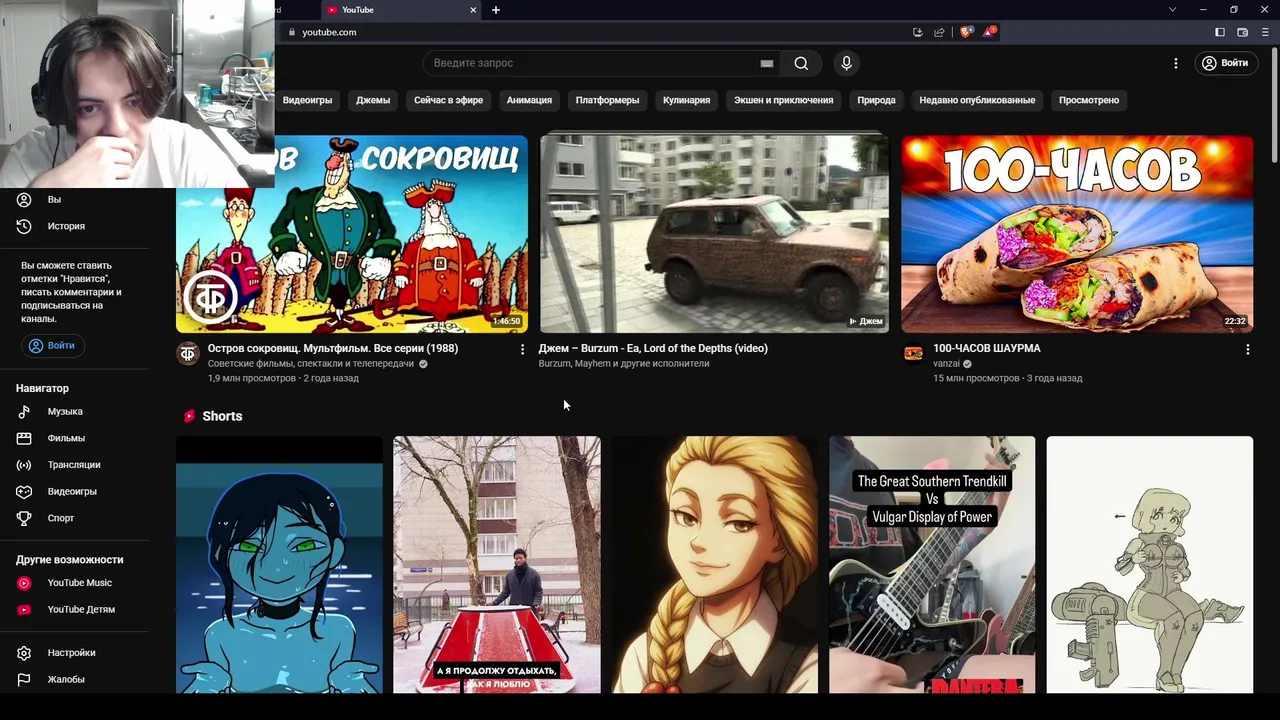Click the Спорт trophy icon

click(x=24, y=518)
